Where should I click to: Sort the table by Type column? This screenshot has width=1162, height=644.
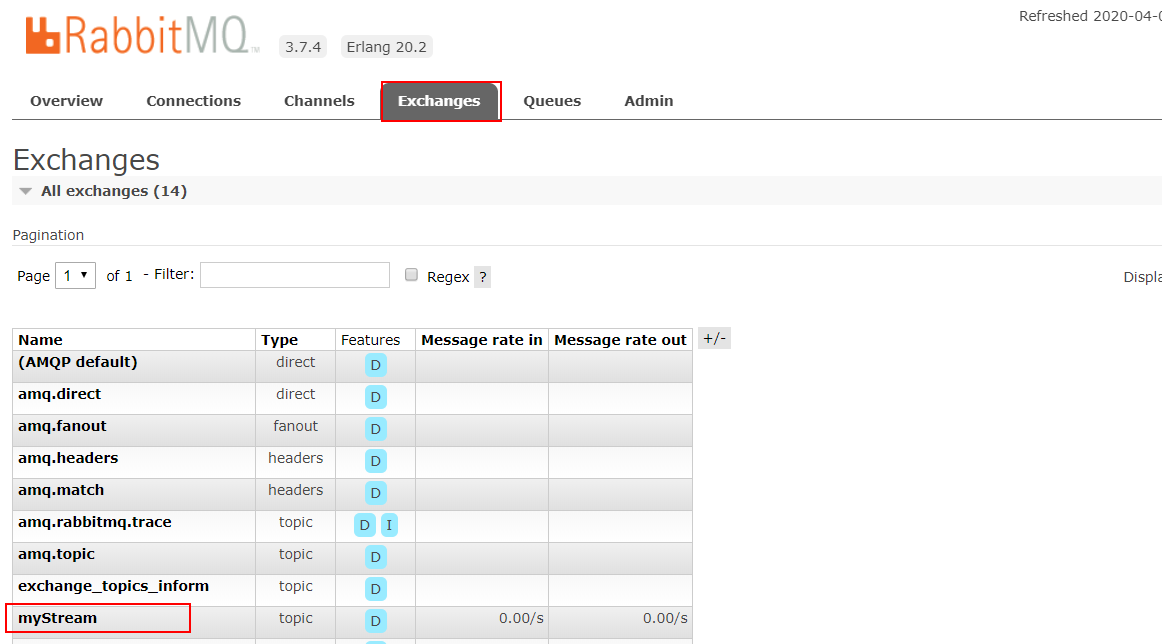279,340
